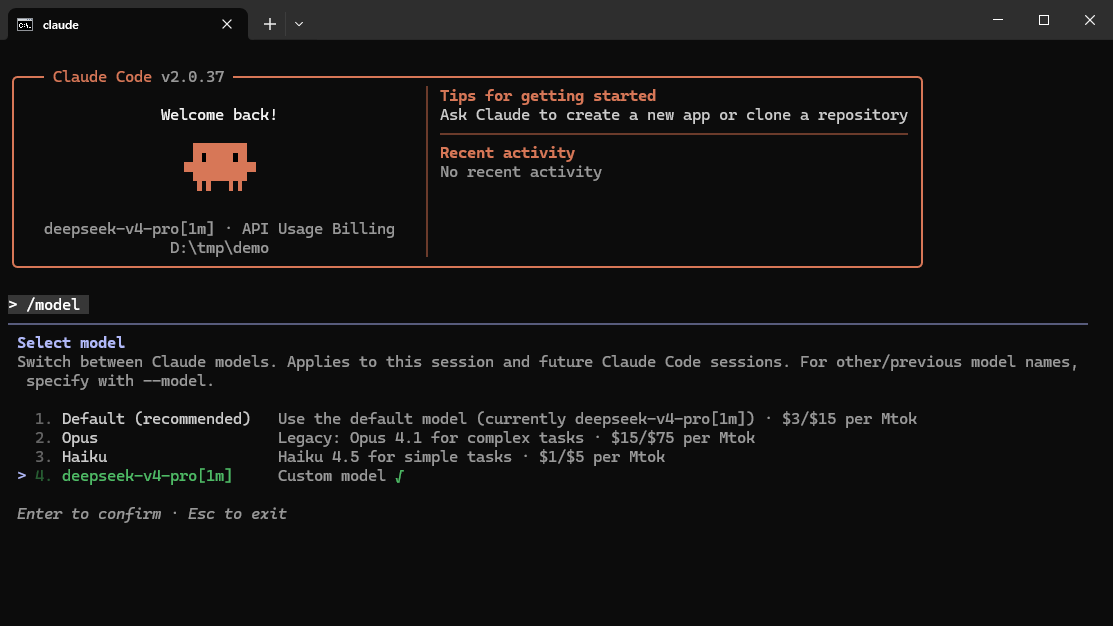
Task: Choose the Default (recommended) model option
Action: pyautogui.click(x=476, y=419)
